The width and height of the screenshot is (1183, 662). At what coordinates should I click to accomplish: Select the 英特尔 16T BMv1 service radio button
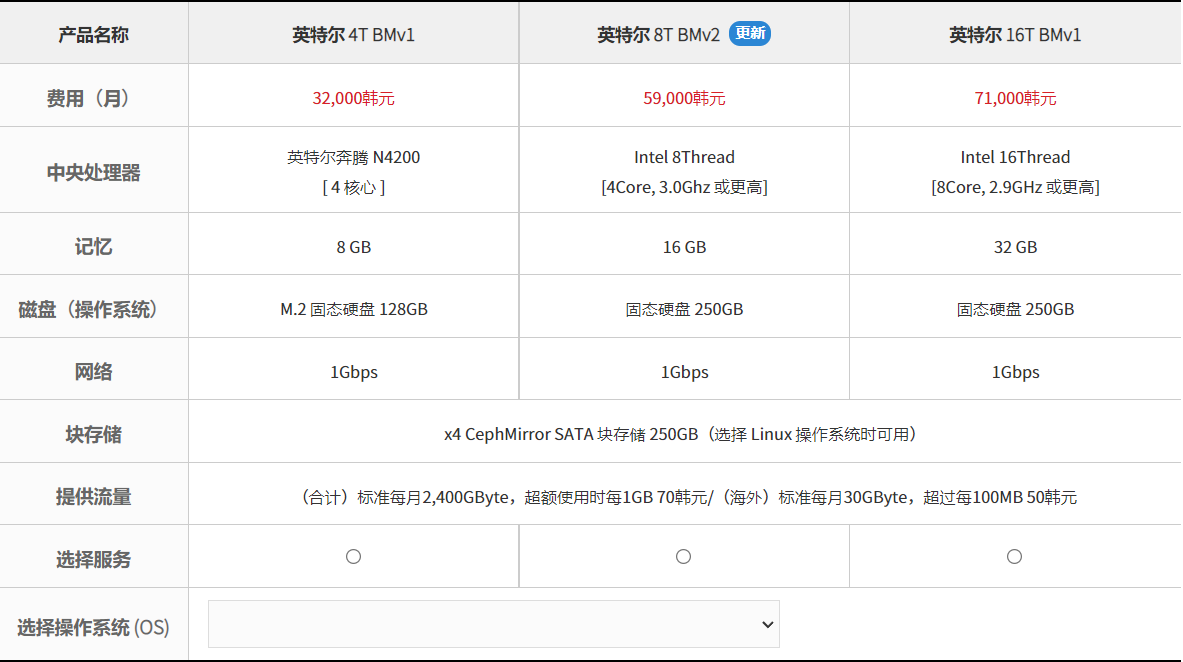tap(1015, 556)
